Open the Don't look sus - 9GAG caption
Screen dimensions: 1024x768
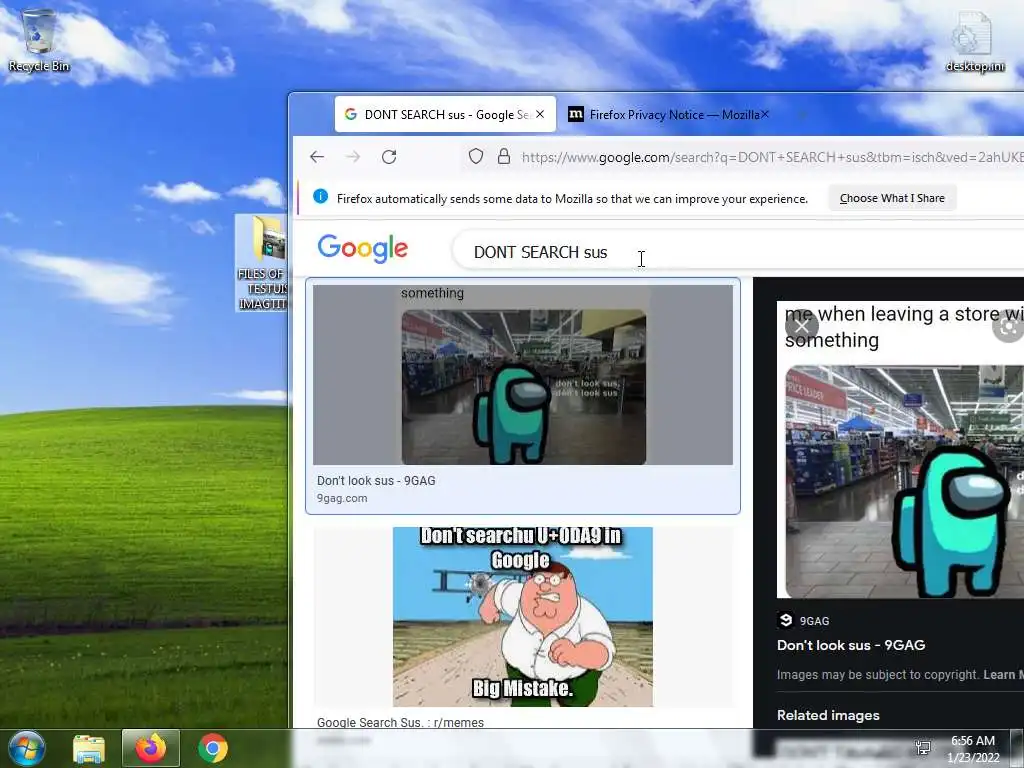(x=376, y=481)
